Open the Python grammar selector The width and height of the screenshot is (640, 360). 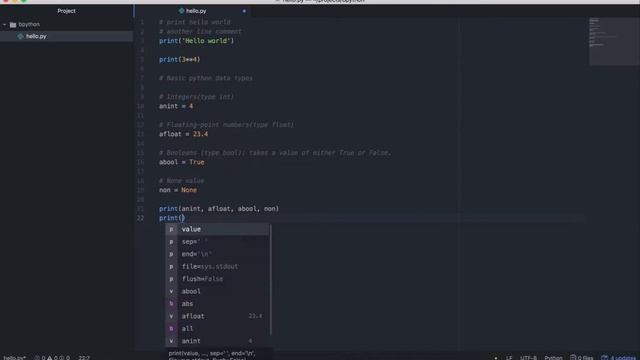point(553,358)
